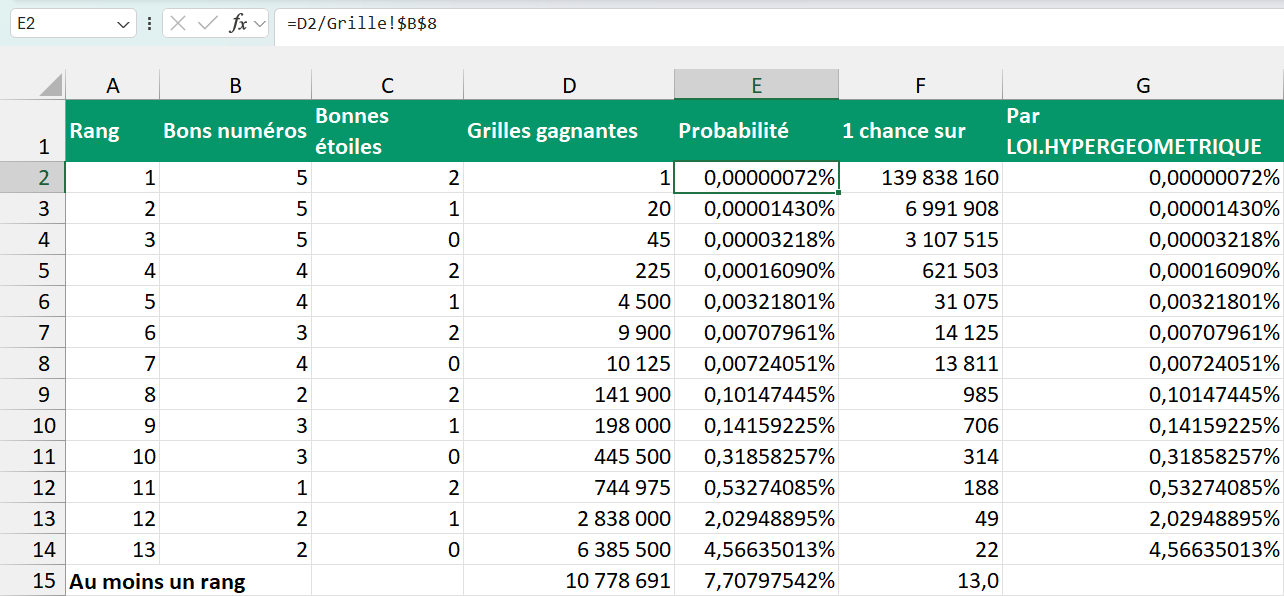Click the "1 chance sur" header cell
1284x596 pixels.
(920, 131)
